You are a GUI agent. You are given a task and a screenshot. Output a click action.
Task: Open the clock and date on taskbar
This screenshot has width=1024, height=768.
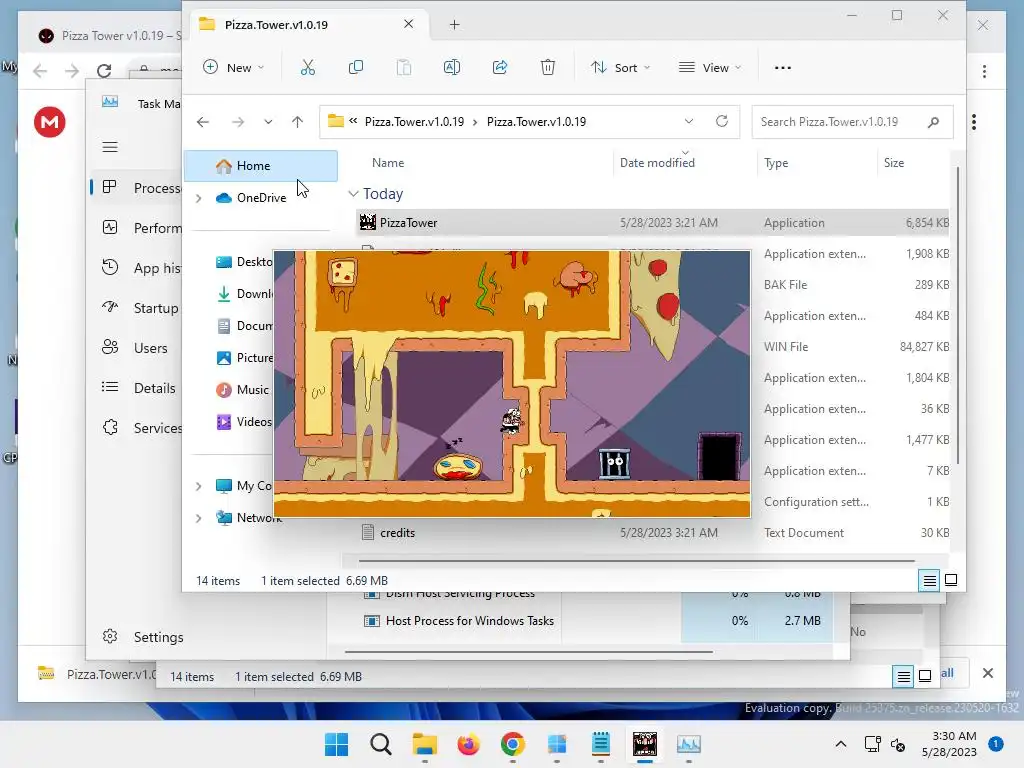(x=949, y=744)
